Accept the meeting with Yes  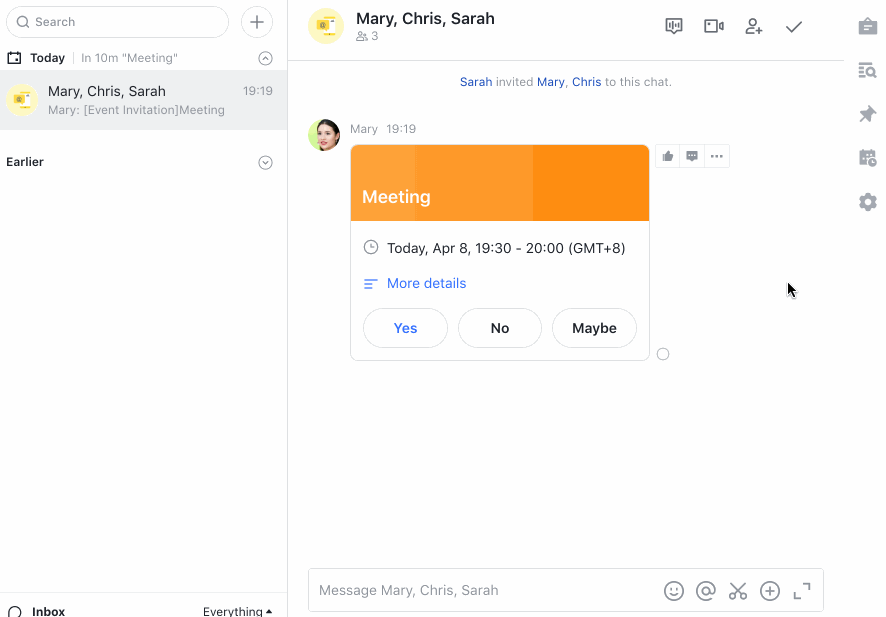pos(405,328)
